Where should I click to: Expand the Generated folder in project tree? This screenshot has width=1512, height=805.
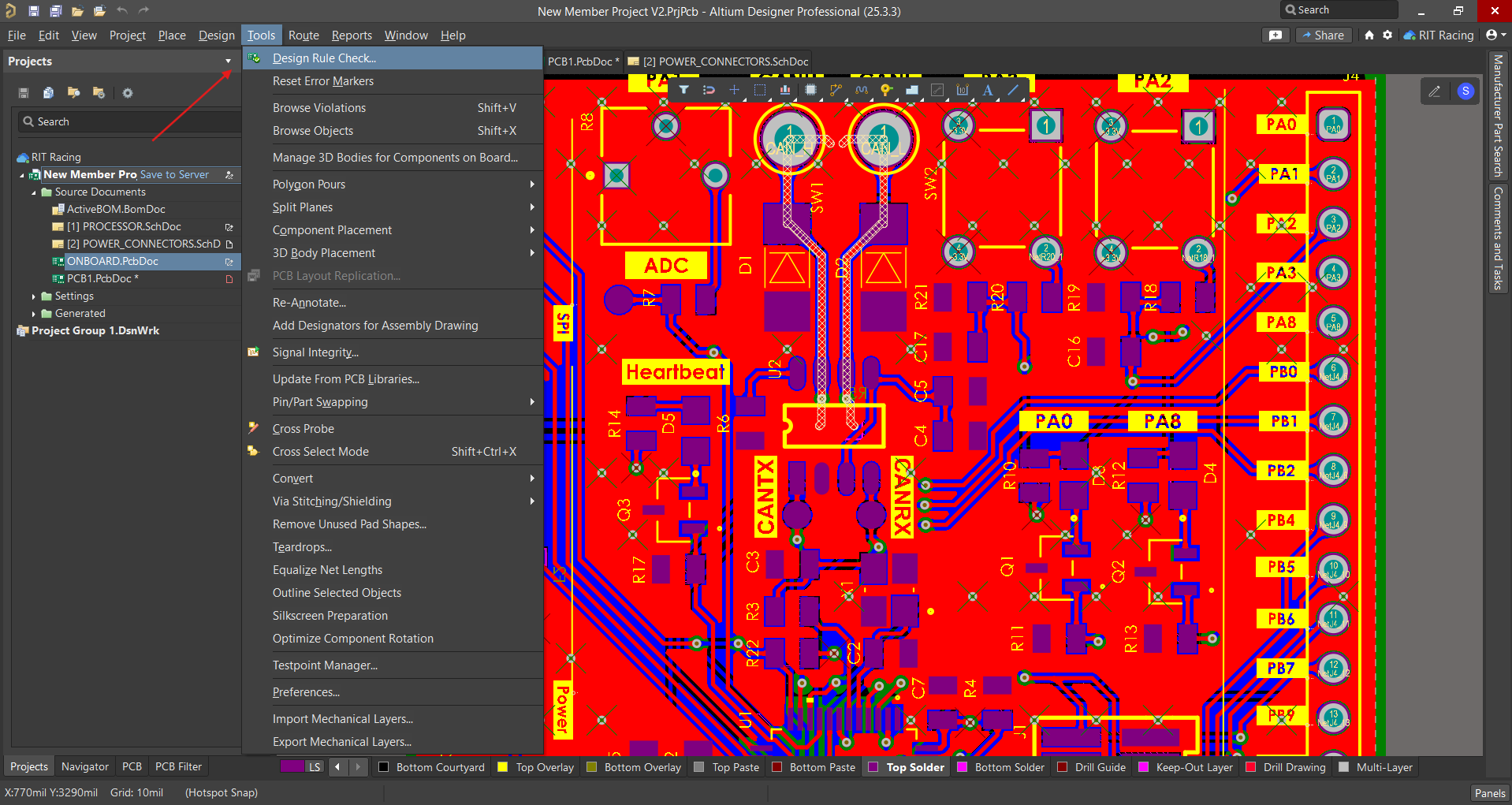34,314
